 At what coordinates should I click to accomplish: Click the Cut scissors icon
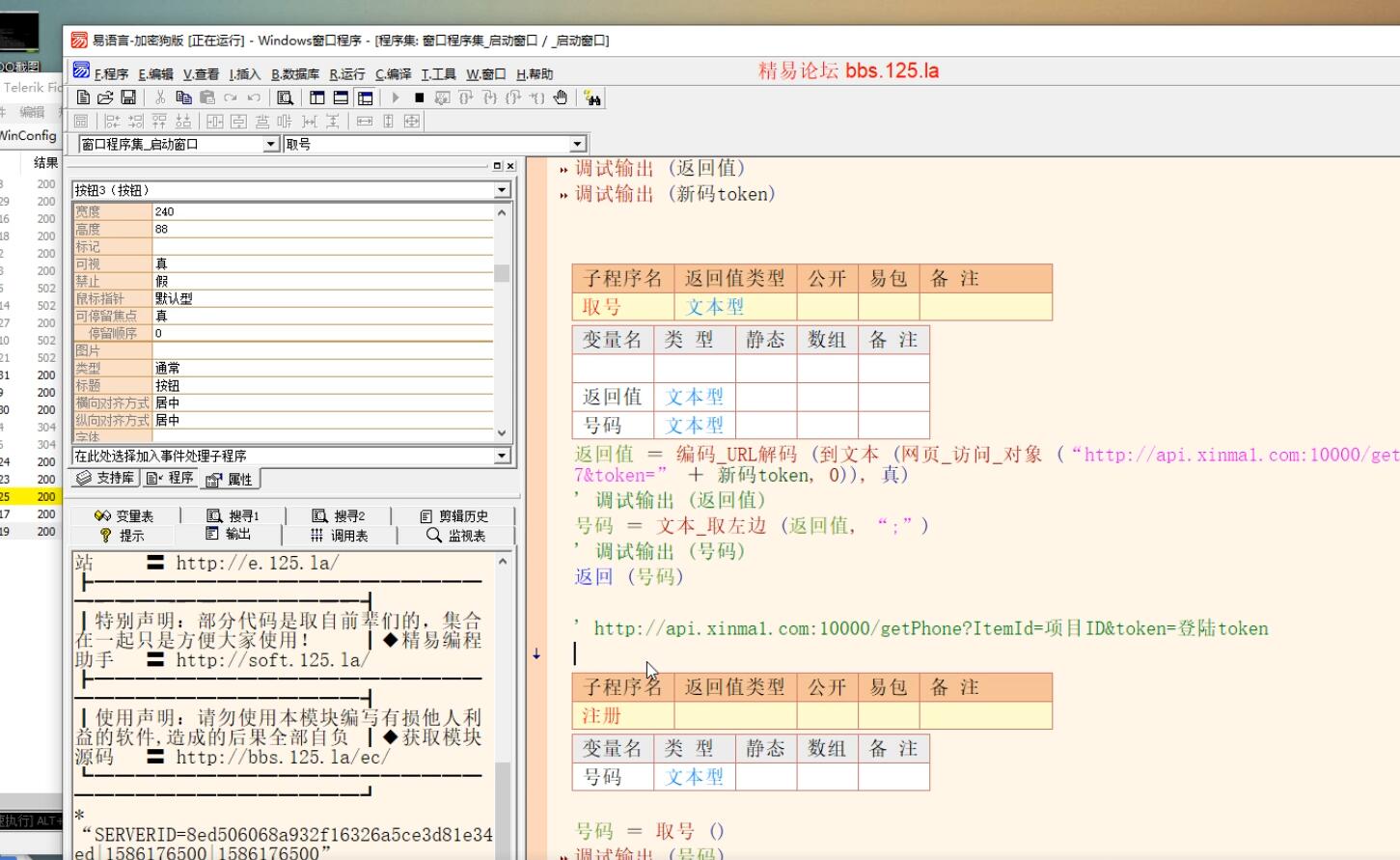(x=160, y=97)
